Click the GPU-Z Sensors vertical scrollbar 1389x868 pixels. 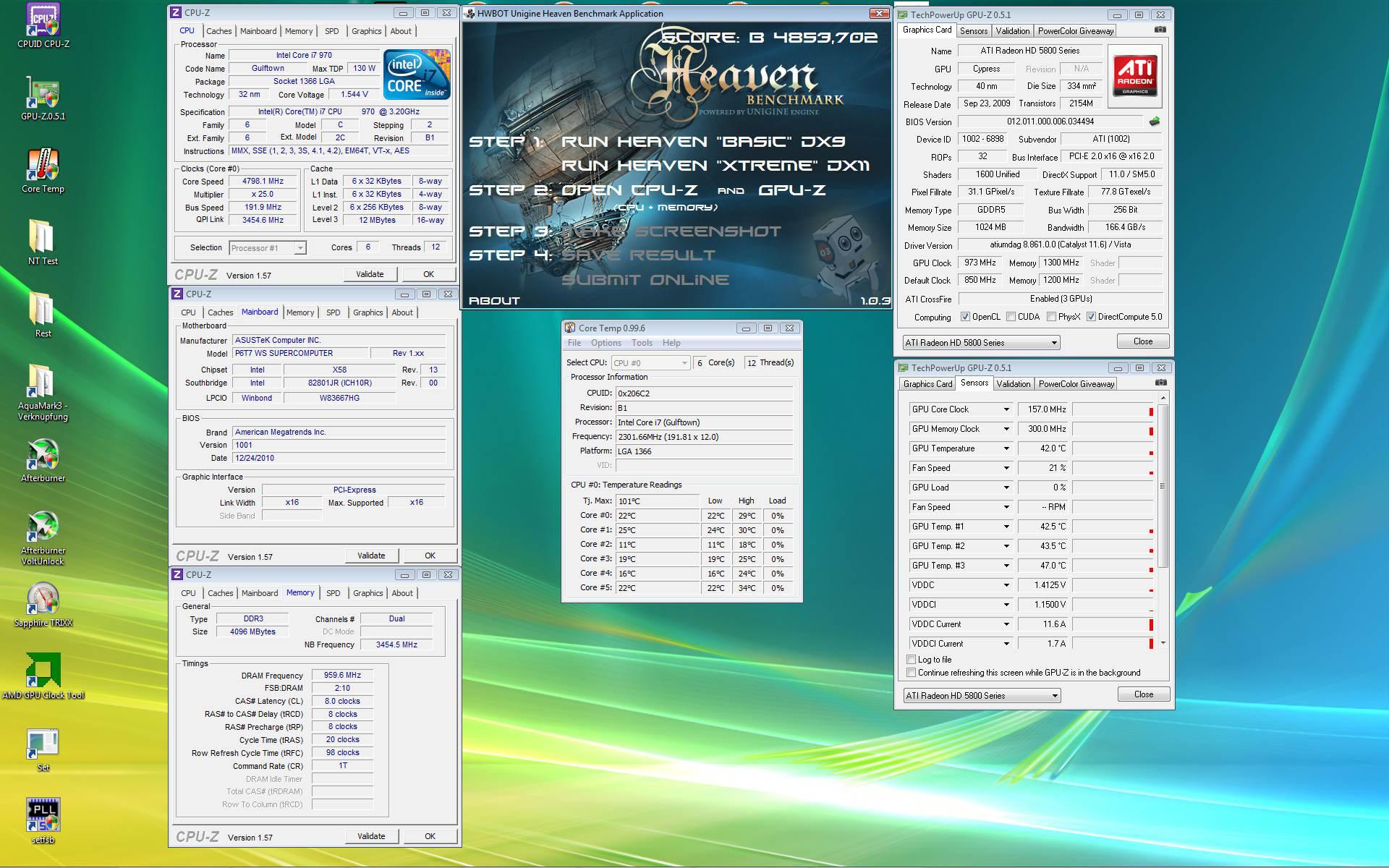(1163, 486)
